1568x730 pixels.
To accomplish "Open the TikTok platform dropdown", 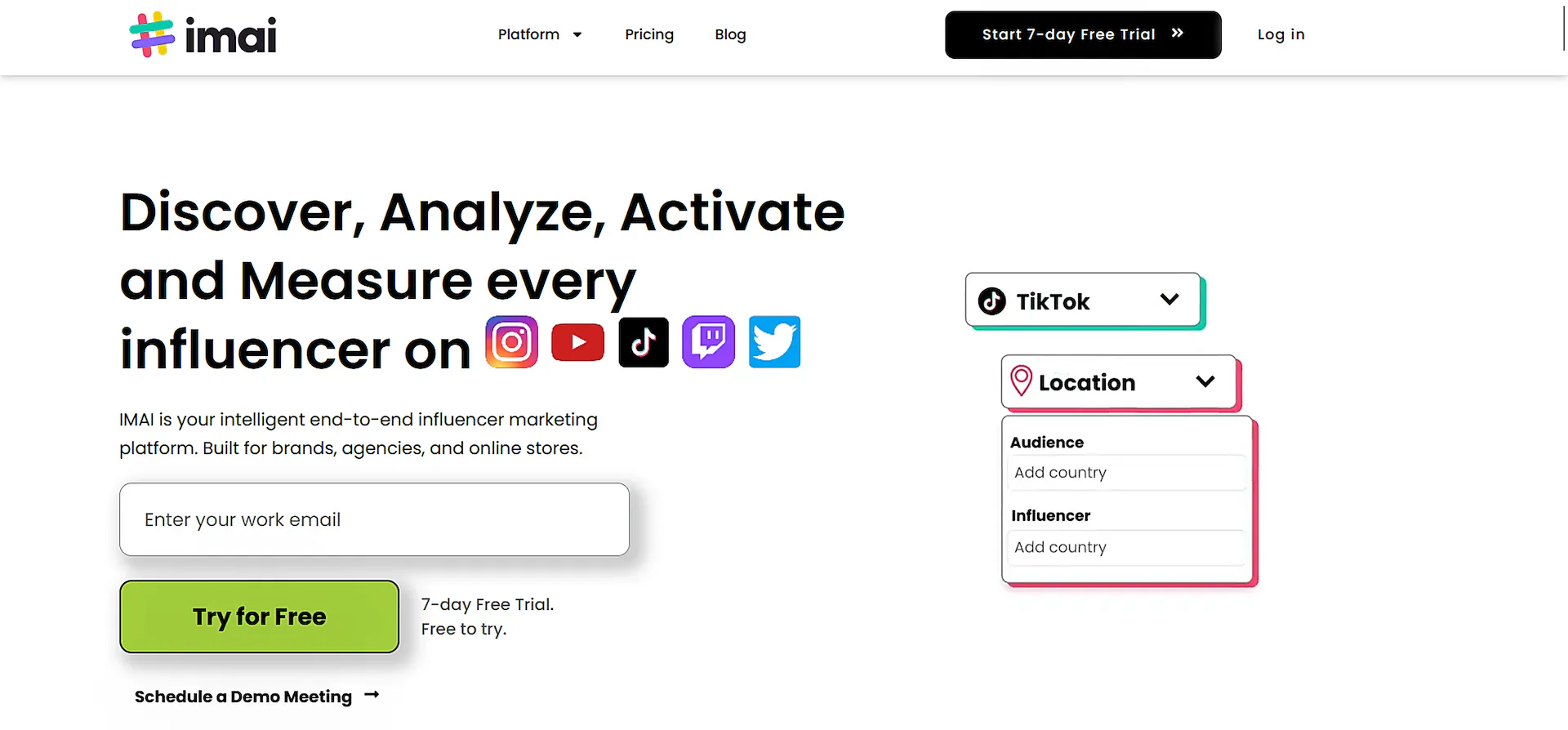I will (x=1083, y=300).
